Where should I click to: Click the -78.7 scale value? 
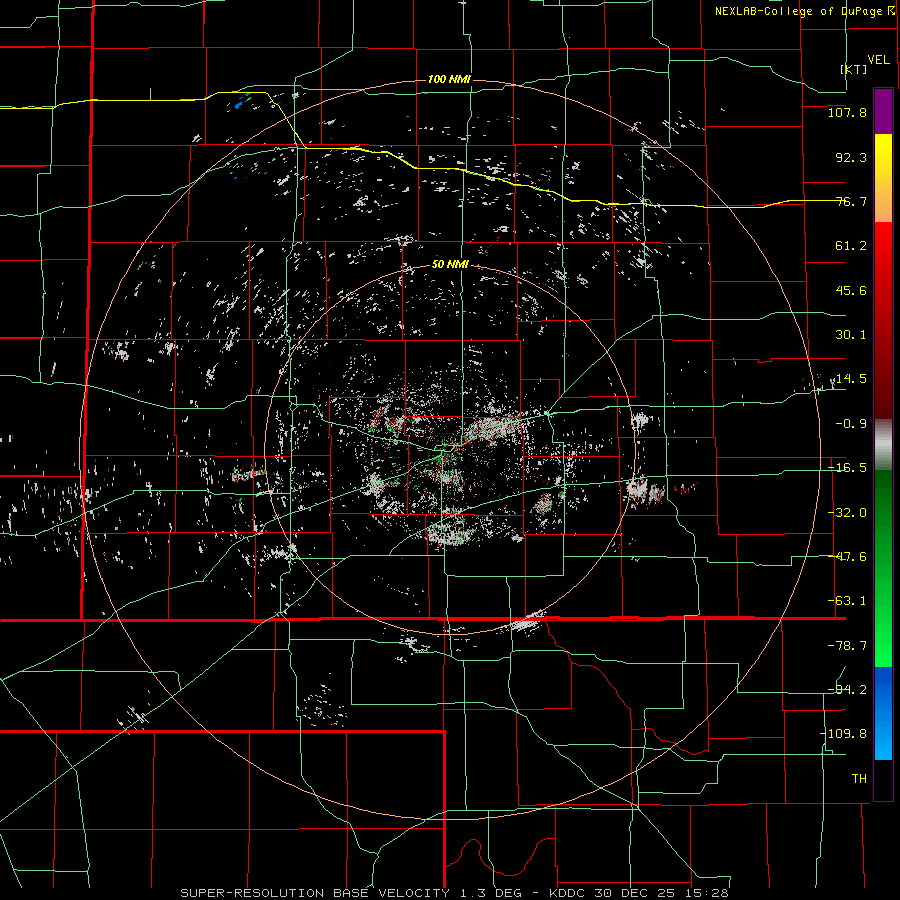[x=847, y=646]
